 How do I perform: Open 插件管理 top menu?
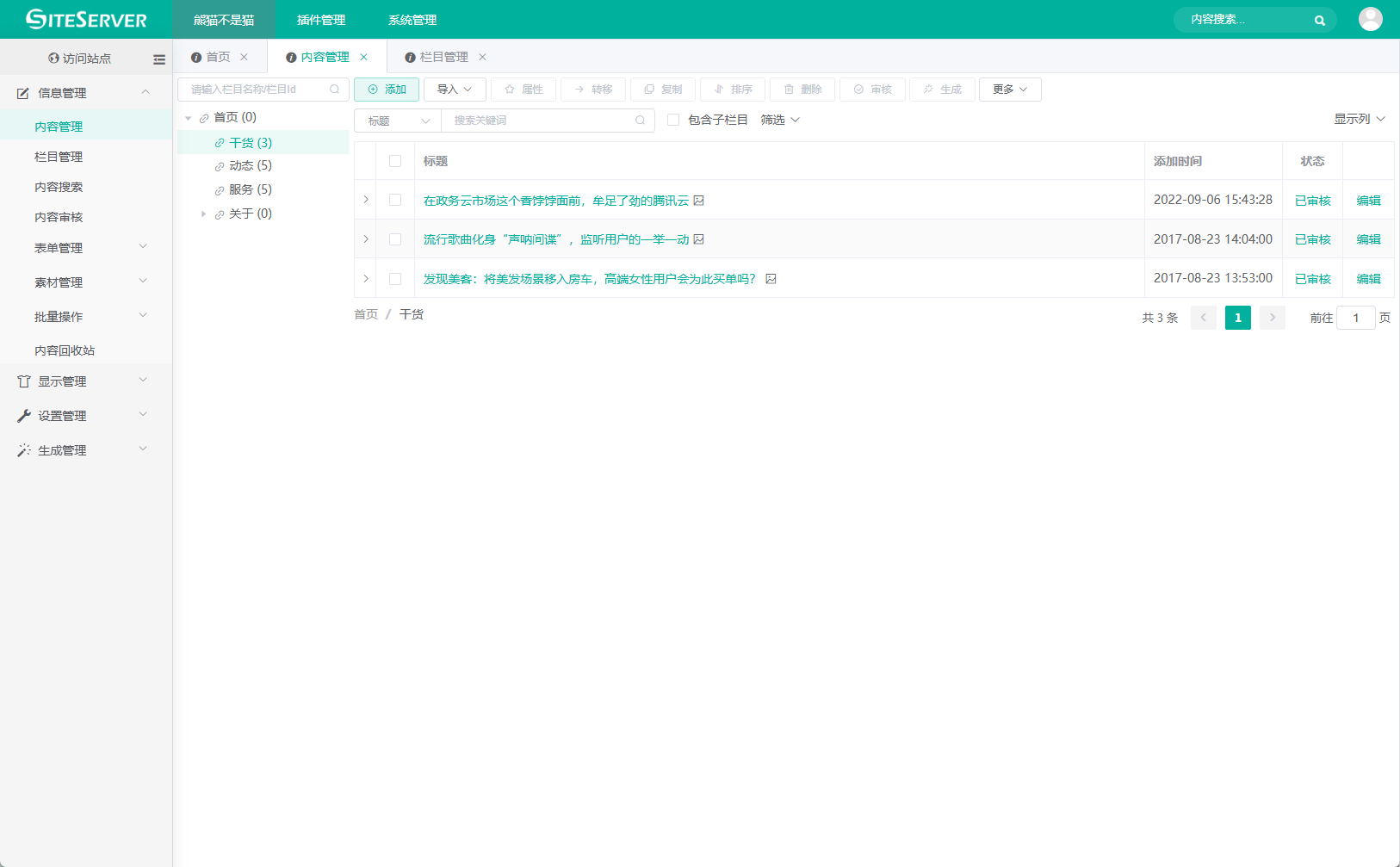point(321,20)
